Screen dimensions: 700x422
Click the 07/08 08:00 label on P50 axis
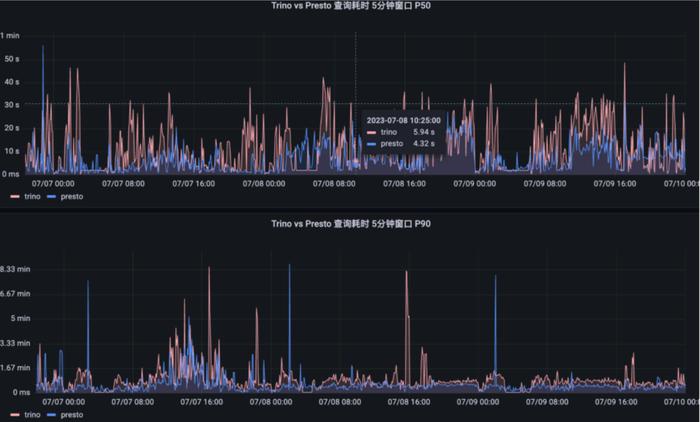click(334, 184)
